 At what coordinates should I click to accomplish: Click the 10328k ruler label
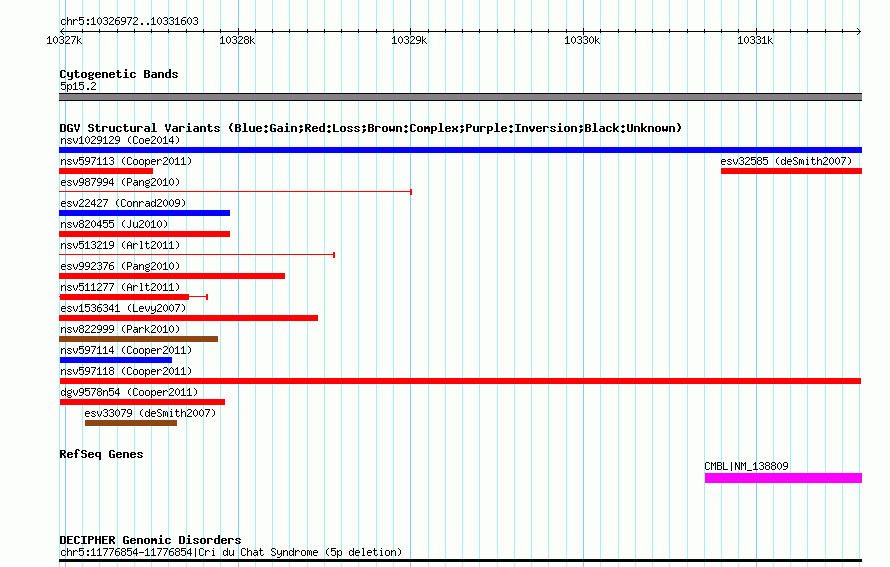(x=237, y=40)
